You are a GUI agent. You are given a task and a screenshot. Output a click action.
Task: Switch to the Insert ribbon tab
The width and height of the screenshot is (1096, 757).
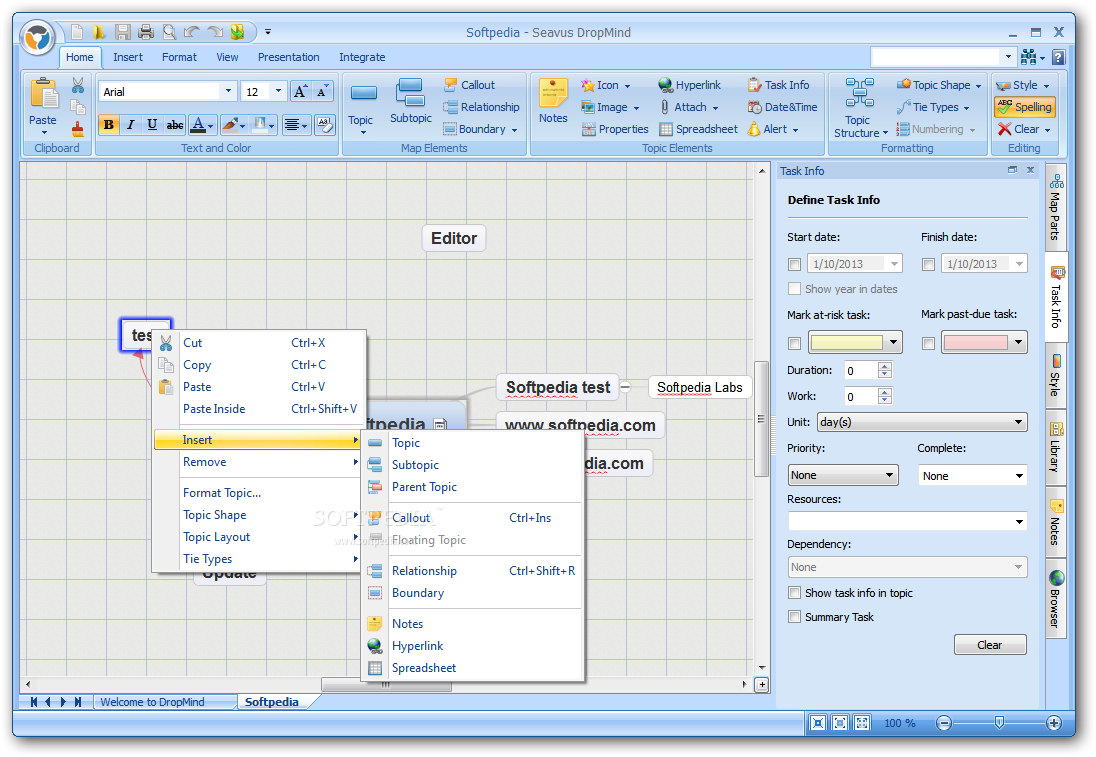click(x=128, y=57)
